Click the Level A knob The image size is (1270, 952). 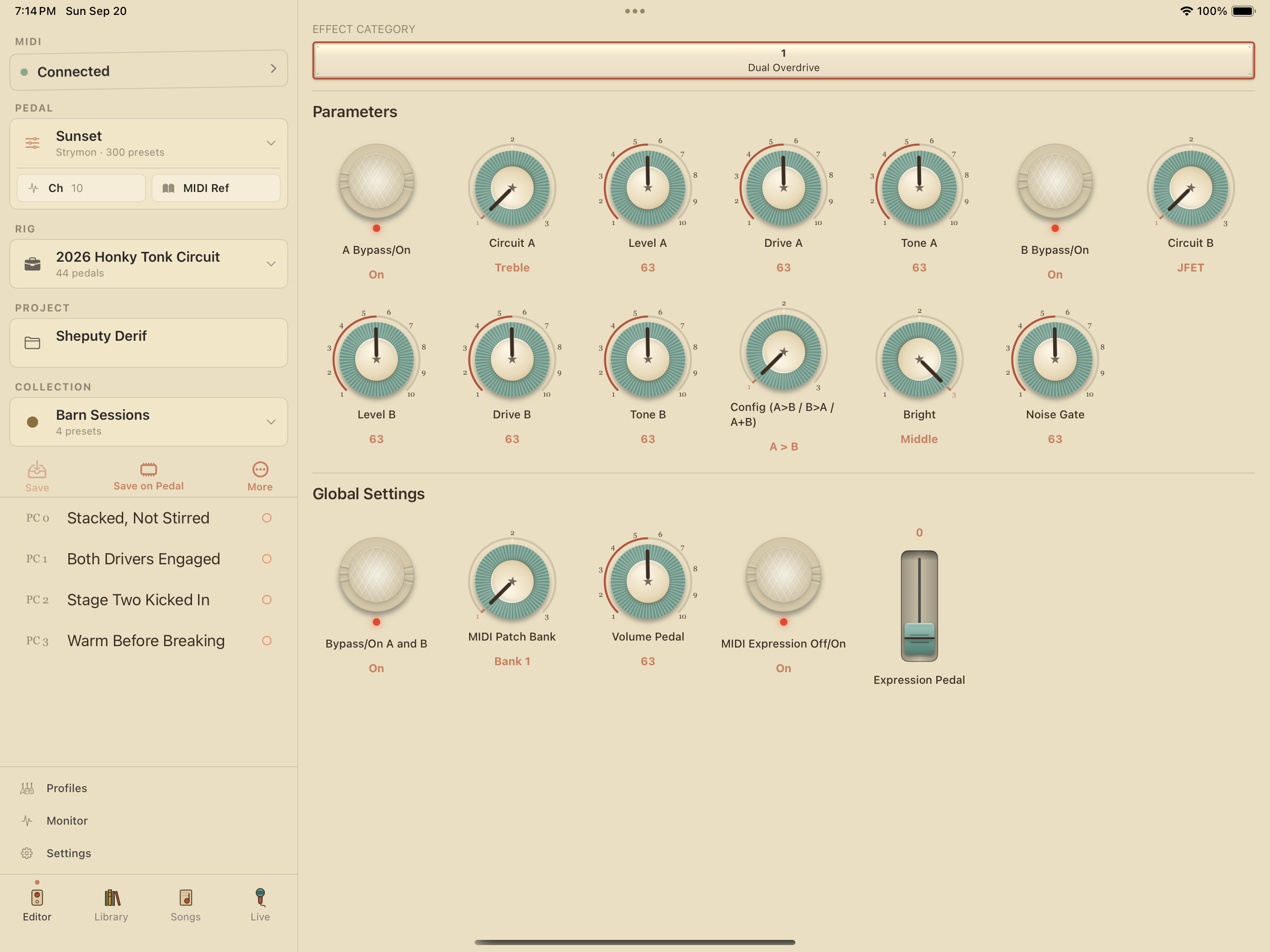pos(648,188)
